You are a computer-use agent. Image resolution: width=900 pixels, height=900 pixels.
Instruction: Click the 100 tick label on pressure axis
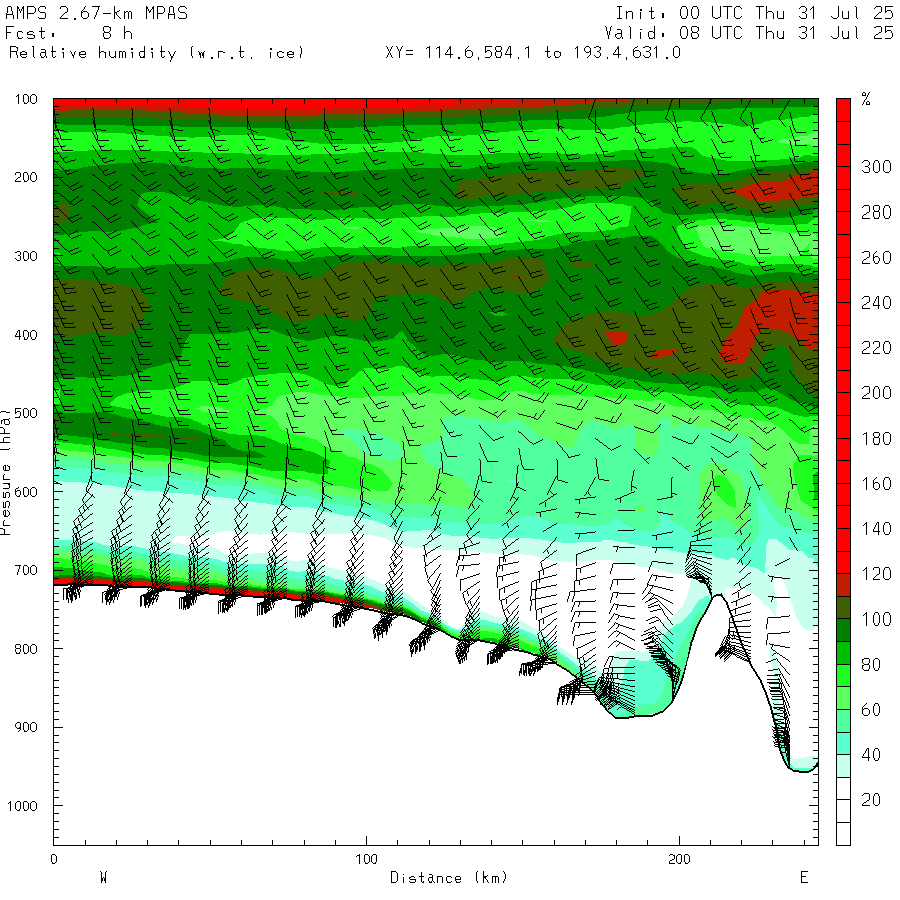pos(26,99)
